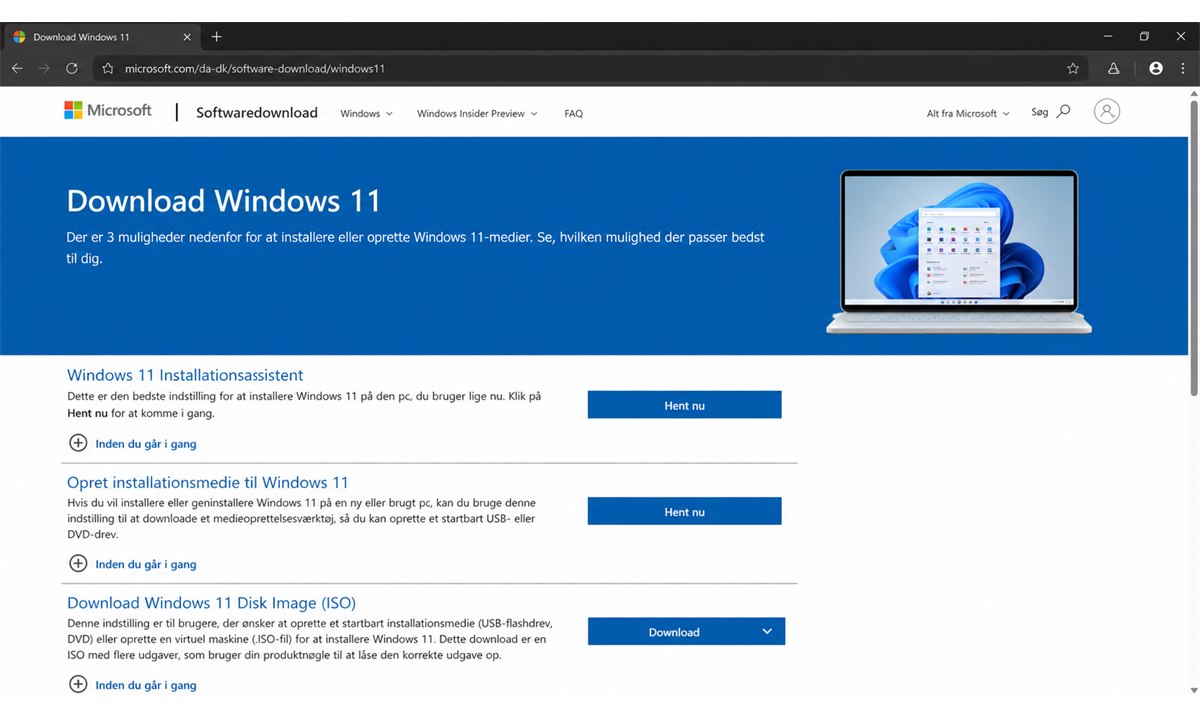Open the FAQ menu item
The image size is (1200, 720).
(573, 114)
